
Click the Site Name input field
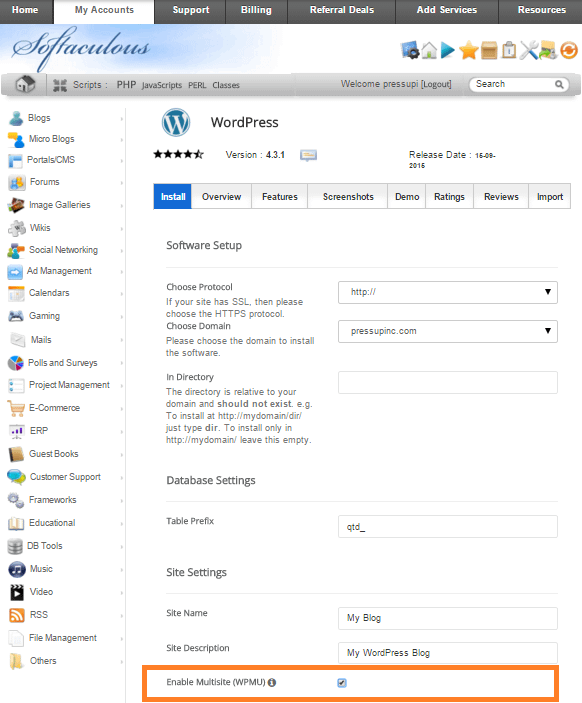pos(447,618)
